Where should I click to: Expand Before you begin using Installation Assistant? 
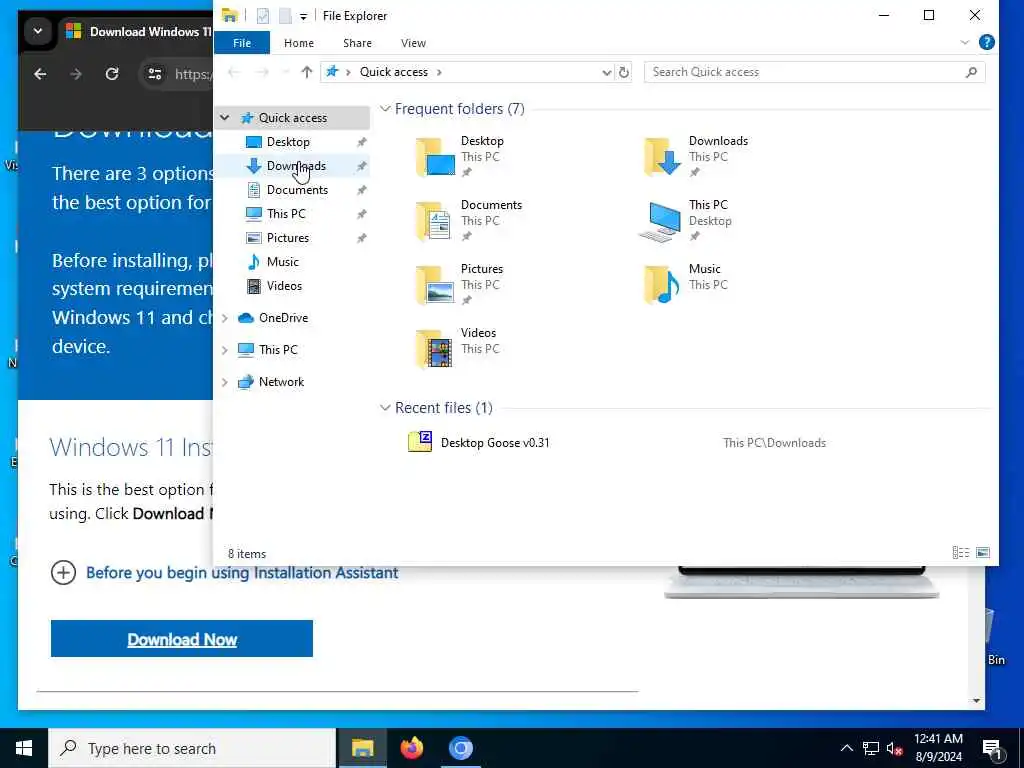click(63, 573)
